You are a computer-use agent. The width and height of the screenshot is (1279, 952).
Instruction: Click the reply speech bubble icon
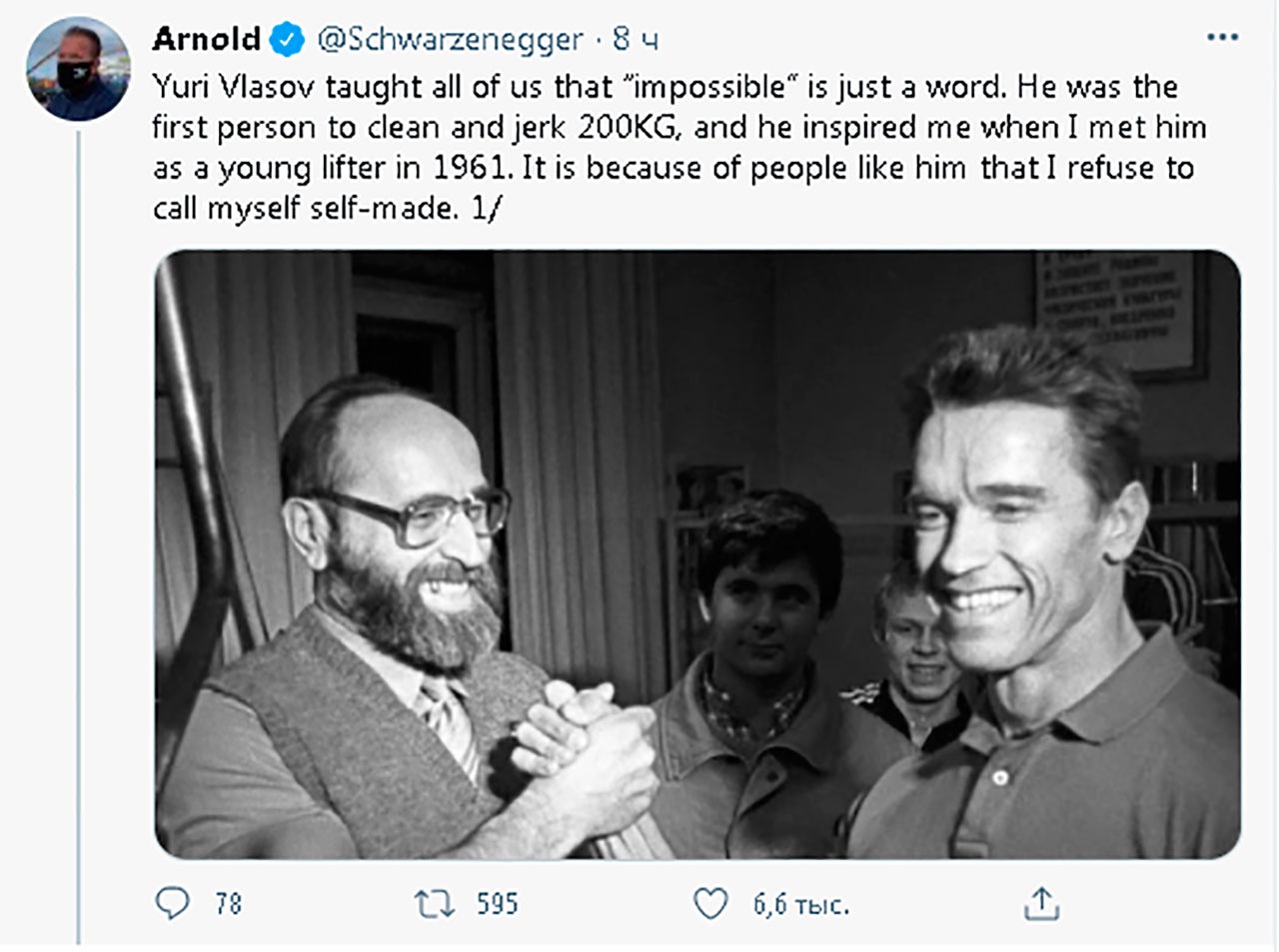click(172, 903)
